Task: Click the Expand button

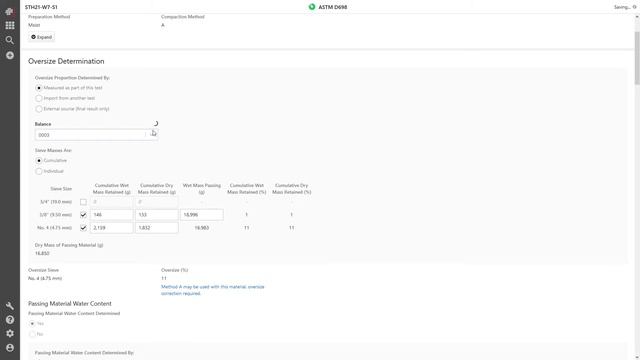Action: 42,37
